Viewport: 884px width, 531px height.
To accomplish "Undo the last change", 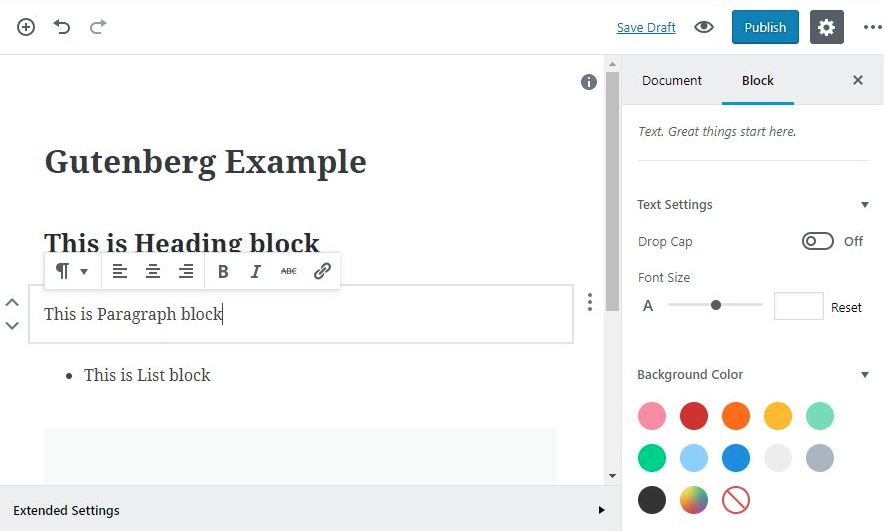I will point(62,26).
